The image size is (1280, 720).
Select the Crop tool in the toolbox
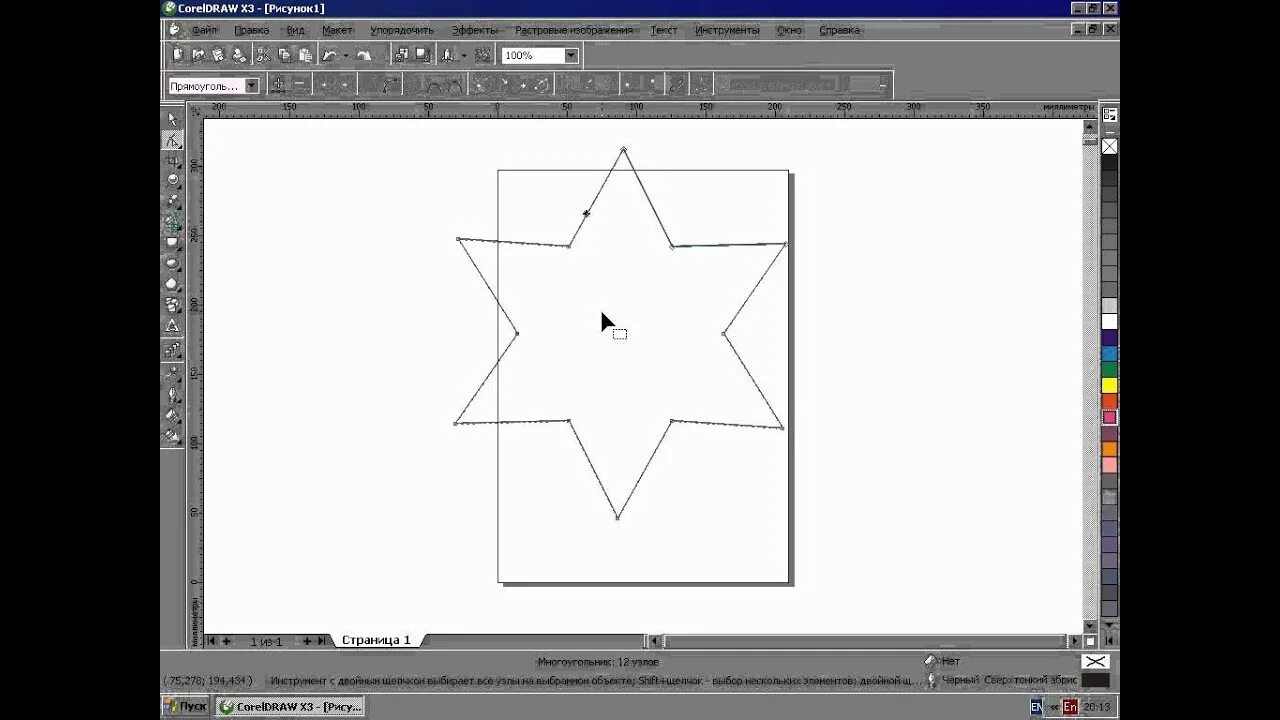(173, 161)
